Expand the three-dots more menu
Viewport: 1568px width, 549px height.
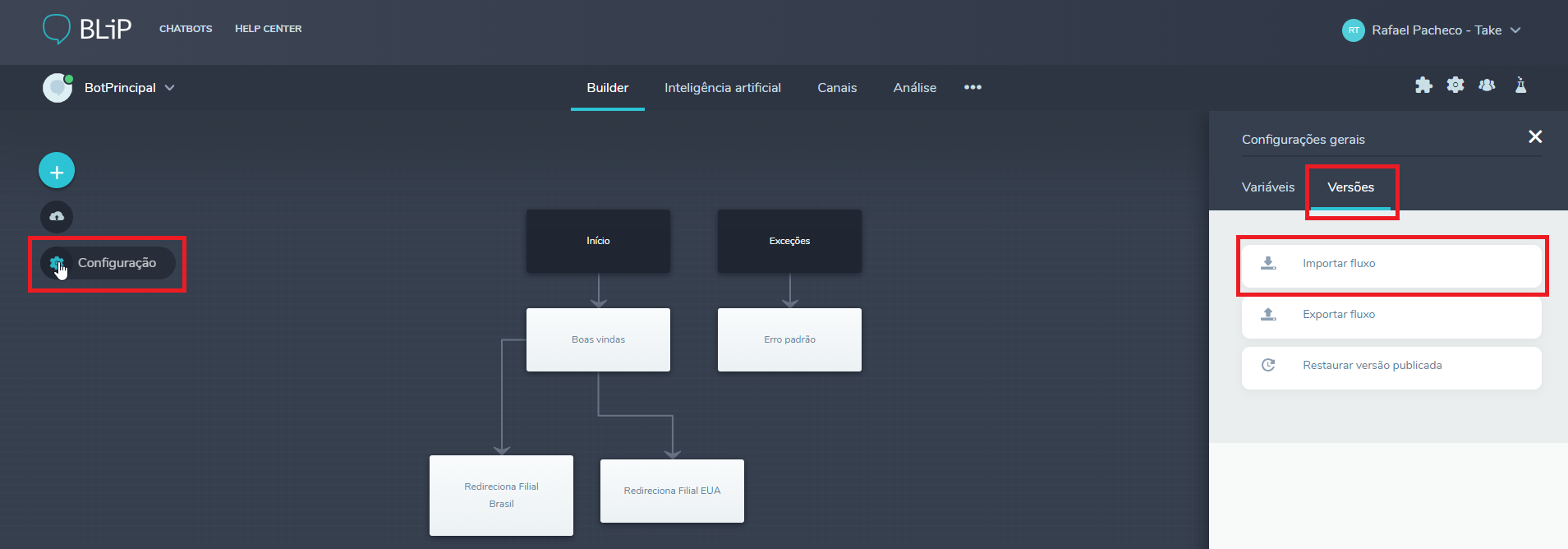(x=973, y=88)
